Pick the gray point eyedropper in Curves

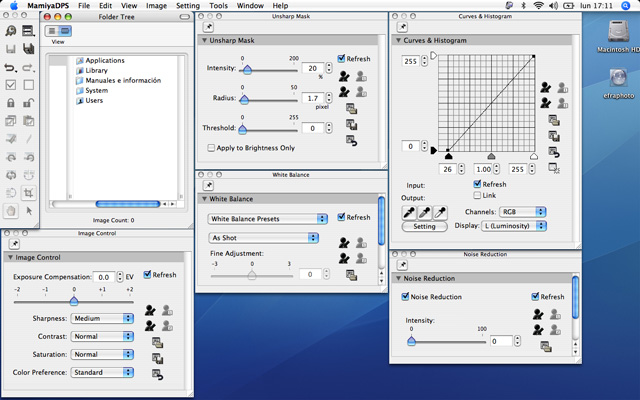tap(424, 212)
